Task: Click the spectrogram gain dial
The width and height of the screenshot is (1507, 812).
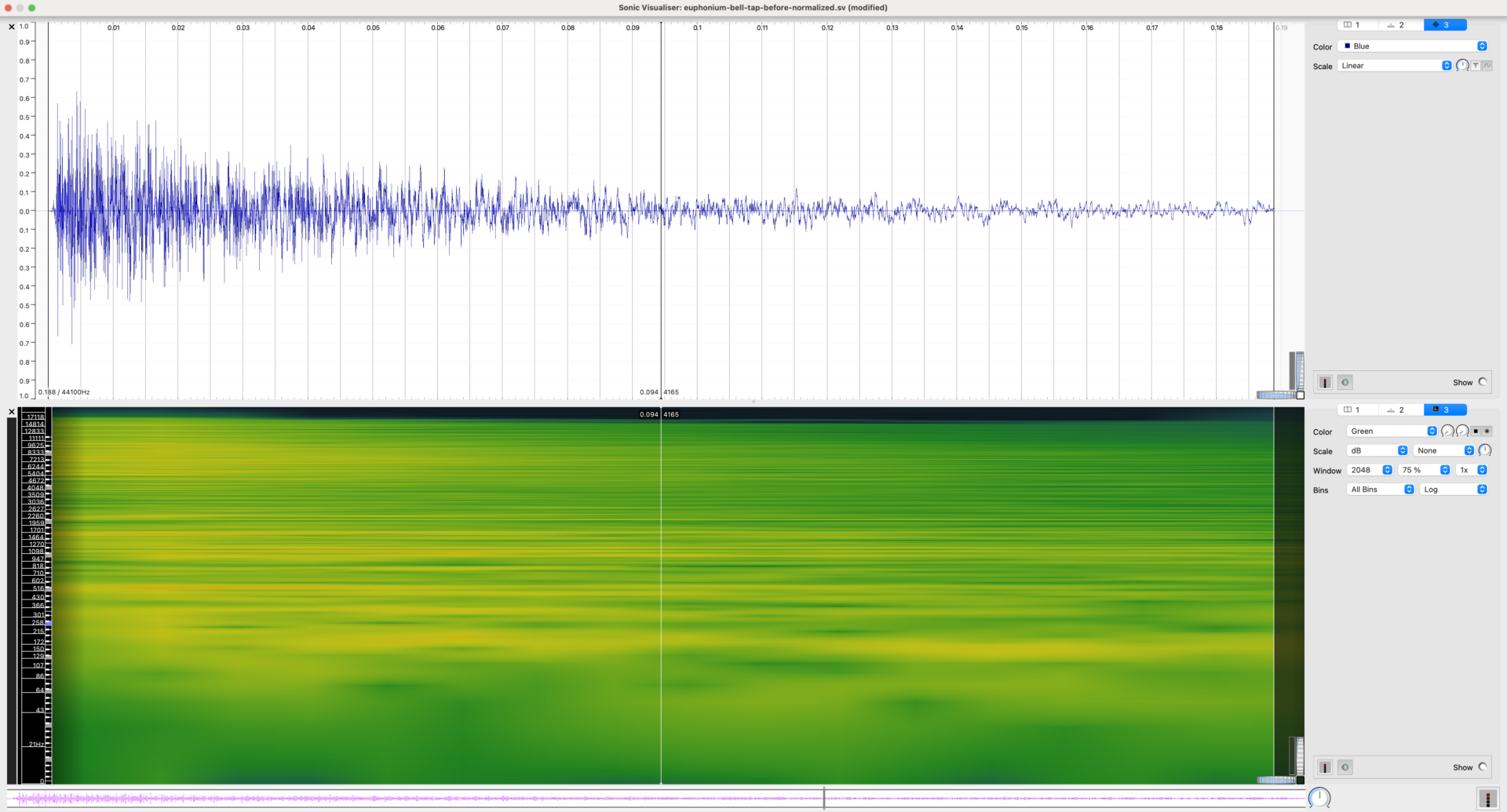Action: [1484, 451]
